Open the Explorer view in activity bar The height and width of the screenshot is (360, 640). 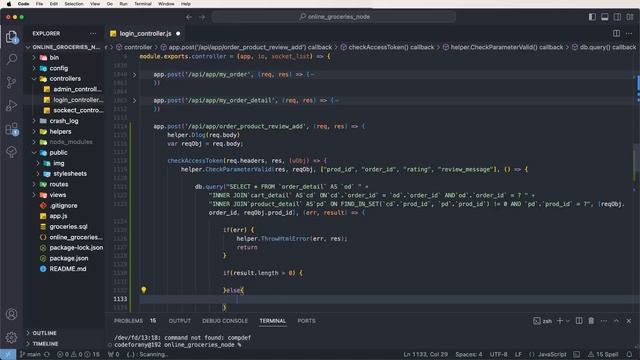pos(11,37)
